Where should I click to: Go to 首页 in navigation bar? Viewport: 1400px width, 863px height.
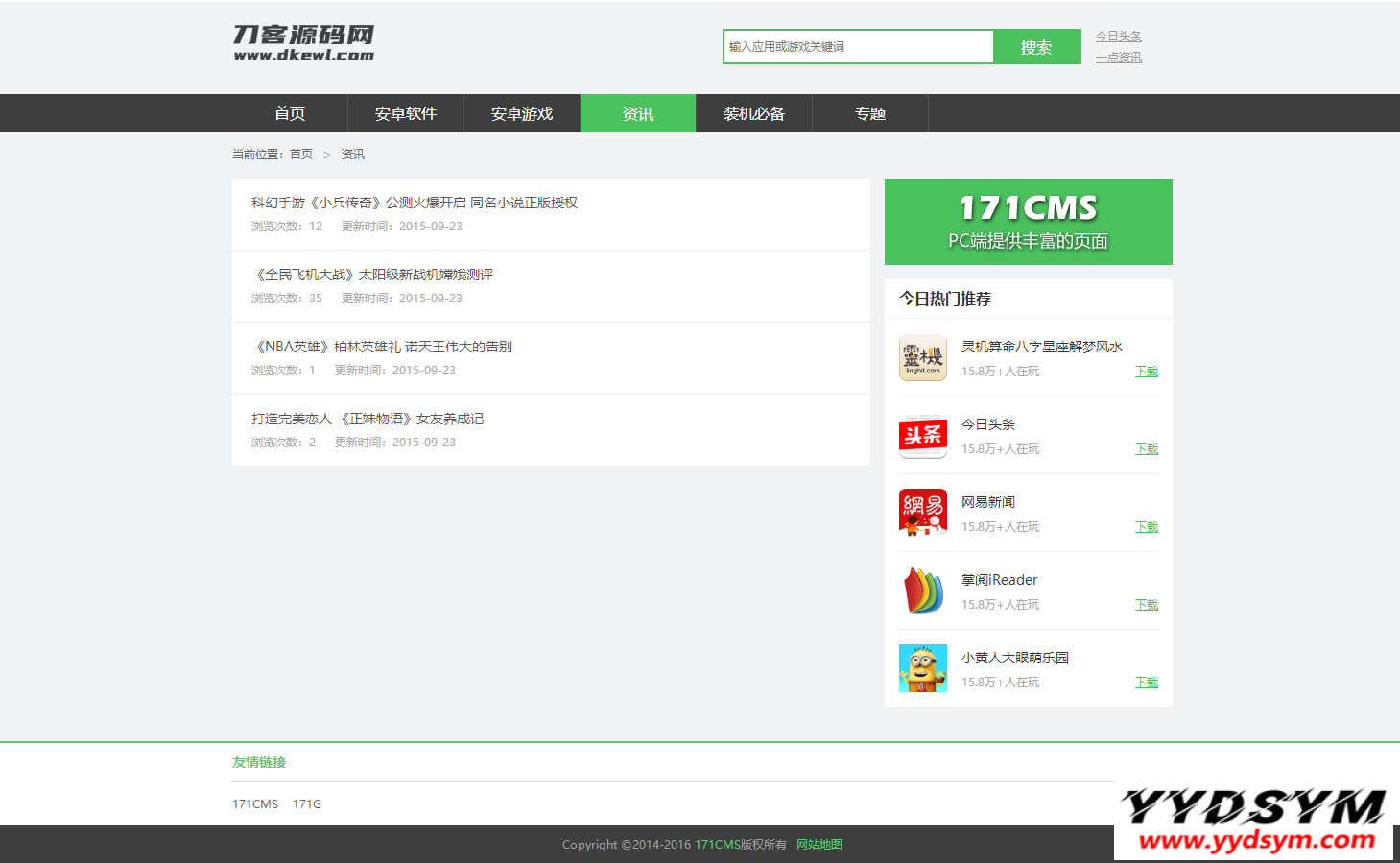290,113
